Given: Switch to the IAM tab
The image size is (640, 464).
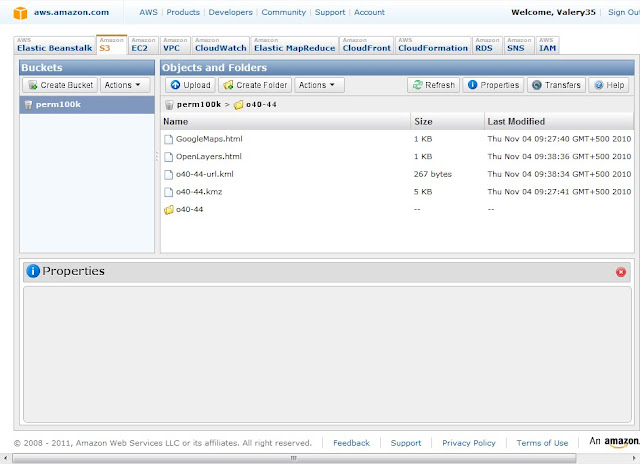Looking at the screenshot, I should (547, 45).
